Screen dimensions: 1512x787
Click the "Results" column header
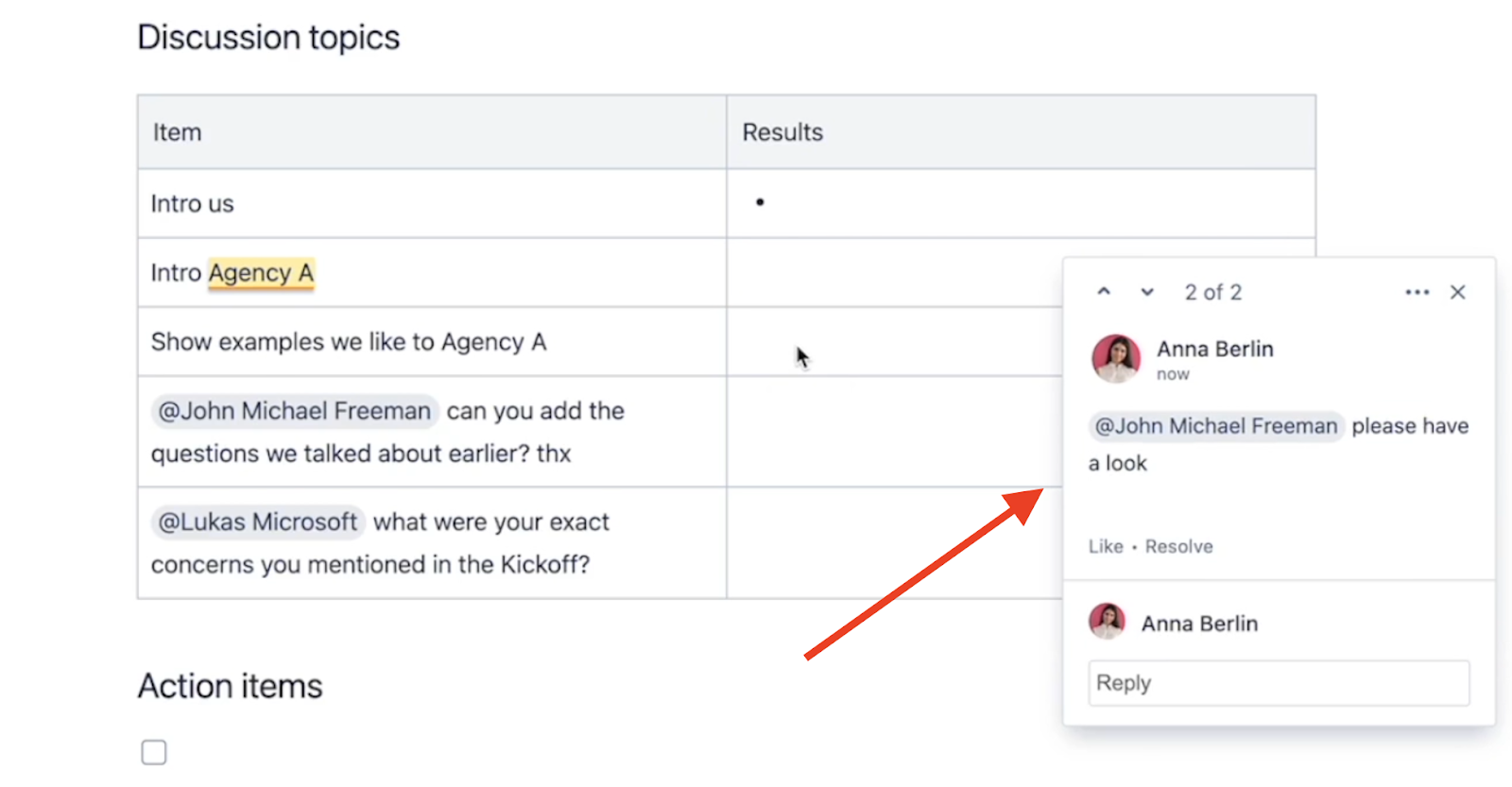(x=782, y=132)
